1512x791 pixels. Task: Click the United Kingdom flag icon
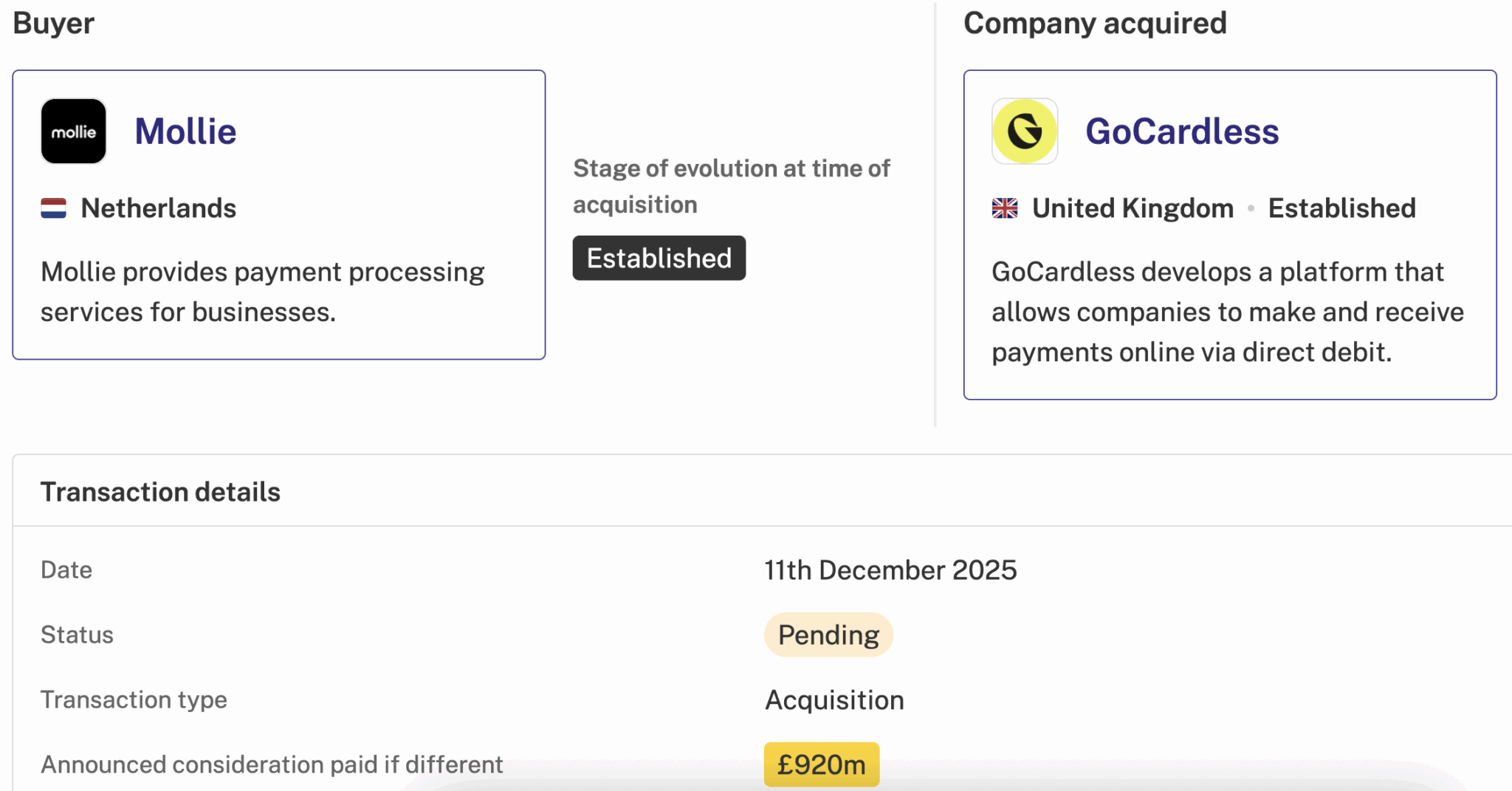click(x=1004, y=208)
